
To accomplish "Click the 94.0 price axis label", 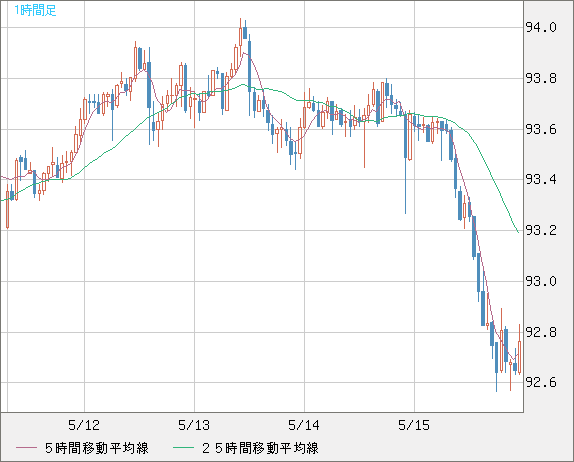I will [541, 27].
